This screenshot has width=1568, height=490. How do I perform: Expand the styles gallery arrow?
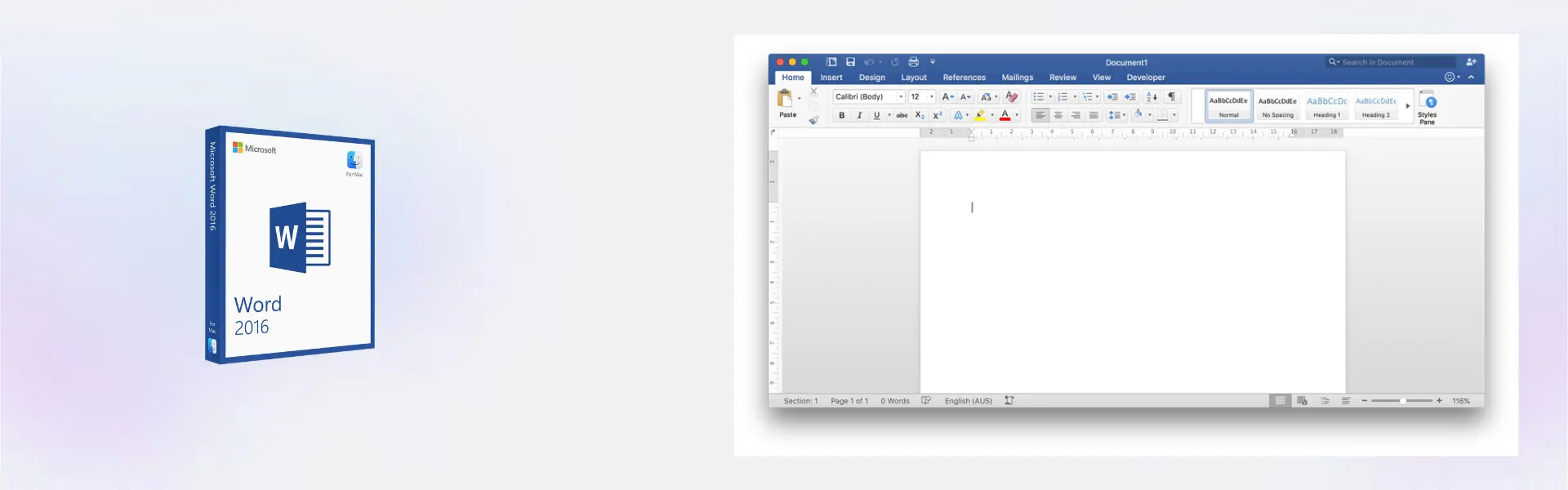click(1407, 105)
